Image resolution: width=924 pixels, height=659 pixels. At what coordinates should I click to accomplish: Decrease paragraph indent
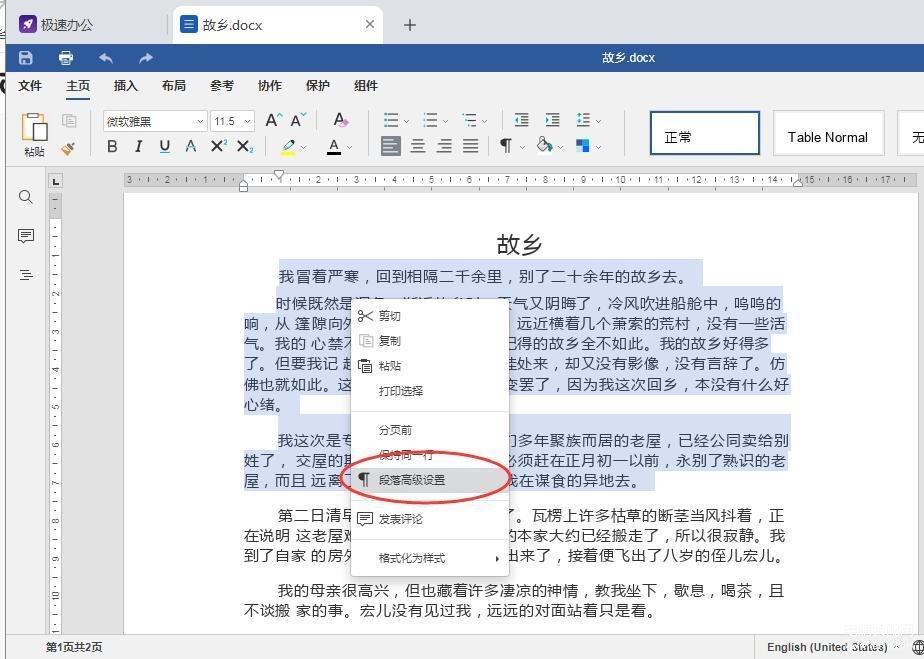pos(521,120)
